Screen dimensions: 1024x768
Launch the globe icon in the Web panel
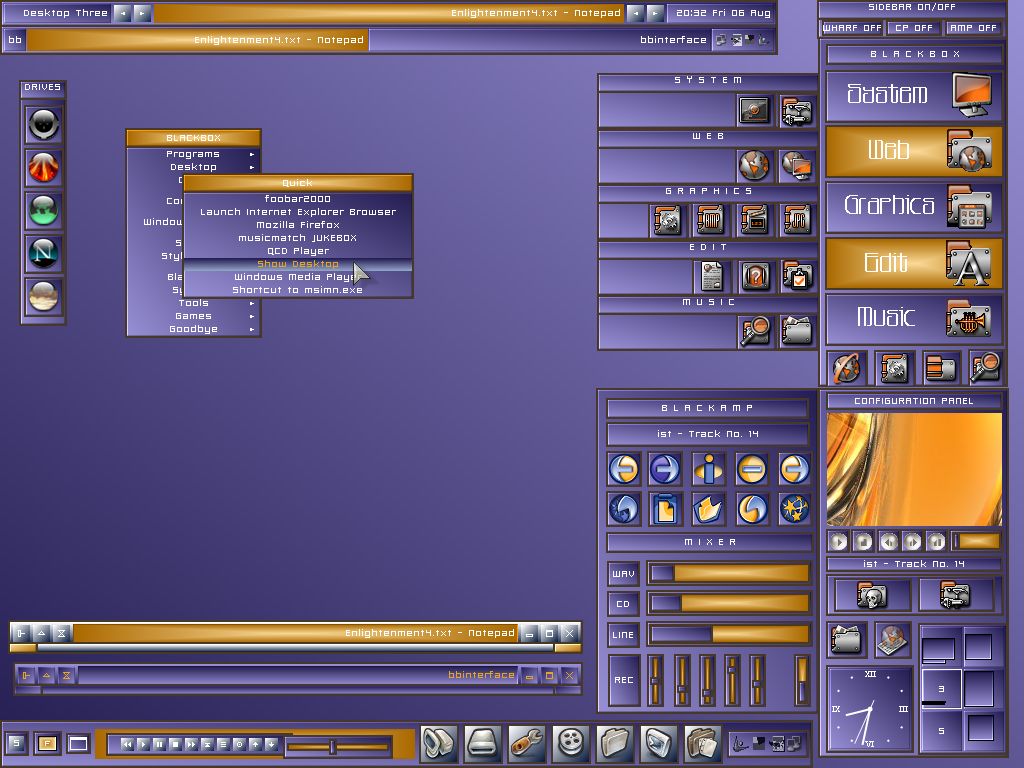(754, 165)
